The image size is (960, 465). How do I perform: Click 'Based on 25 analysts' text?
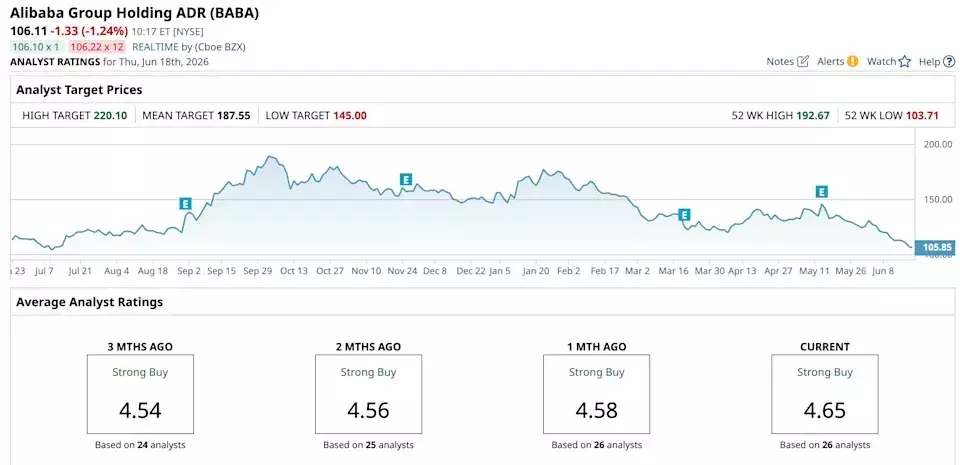pyautogui.click(x=369, y=445)
